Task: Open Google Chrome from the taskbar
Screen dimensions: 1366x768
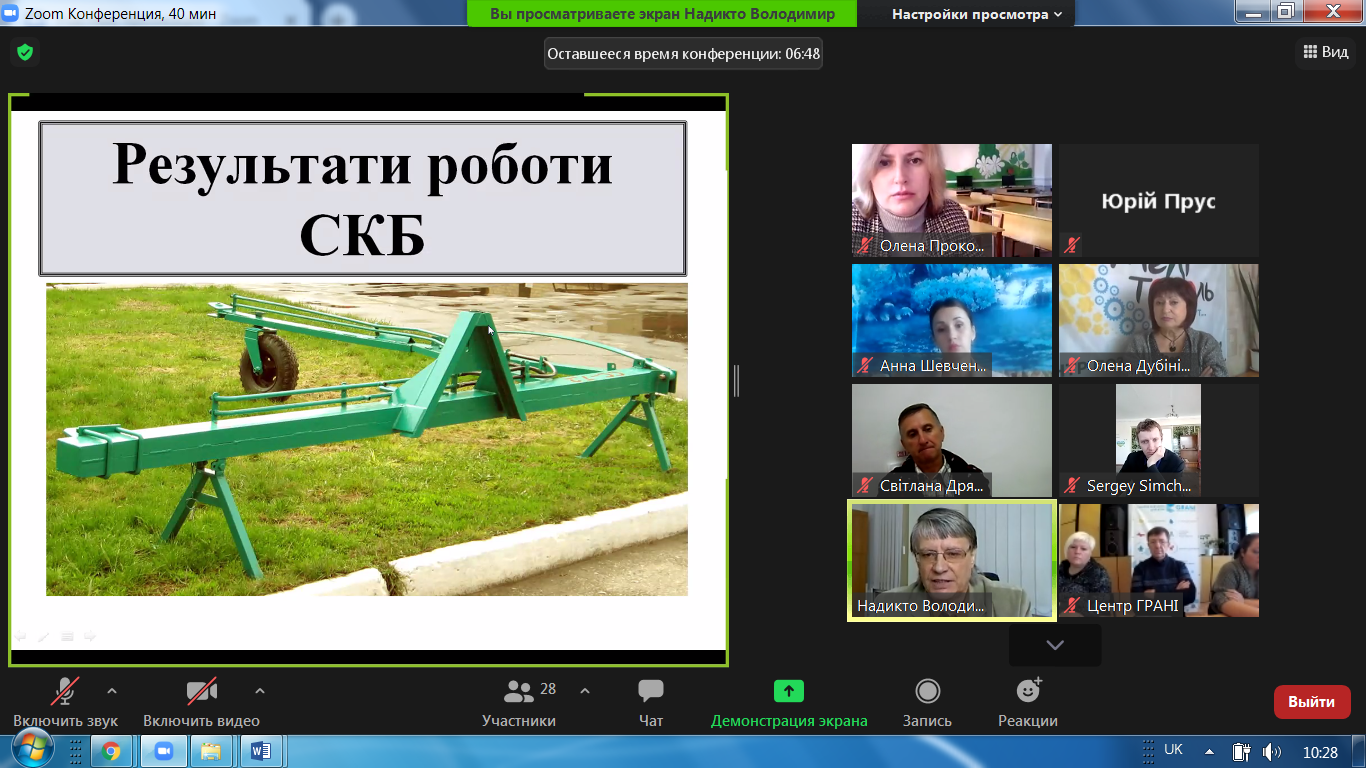Action: point(111,751)
